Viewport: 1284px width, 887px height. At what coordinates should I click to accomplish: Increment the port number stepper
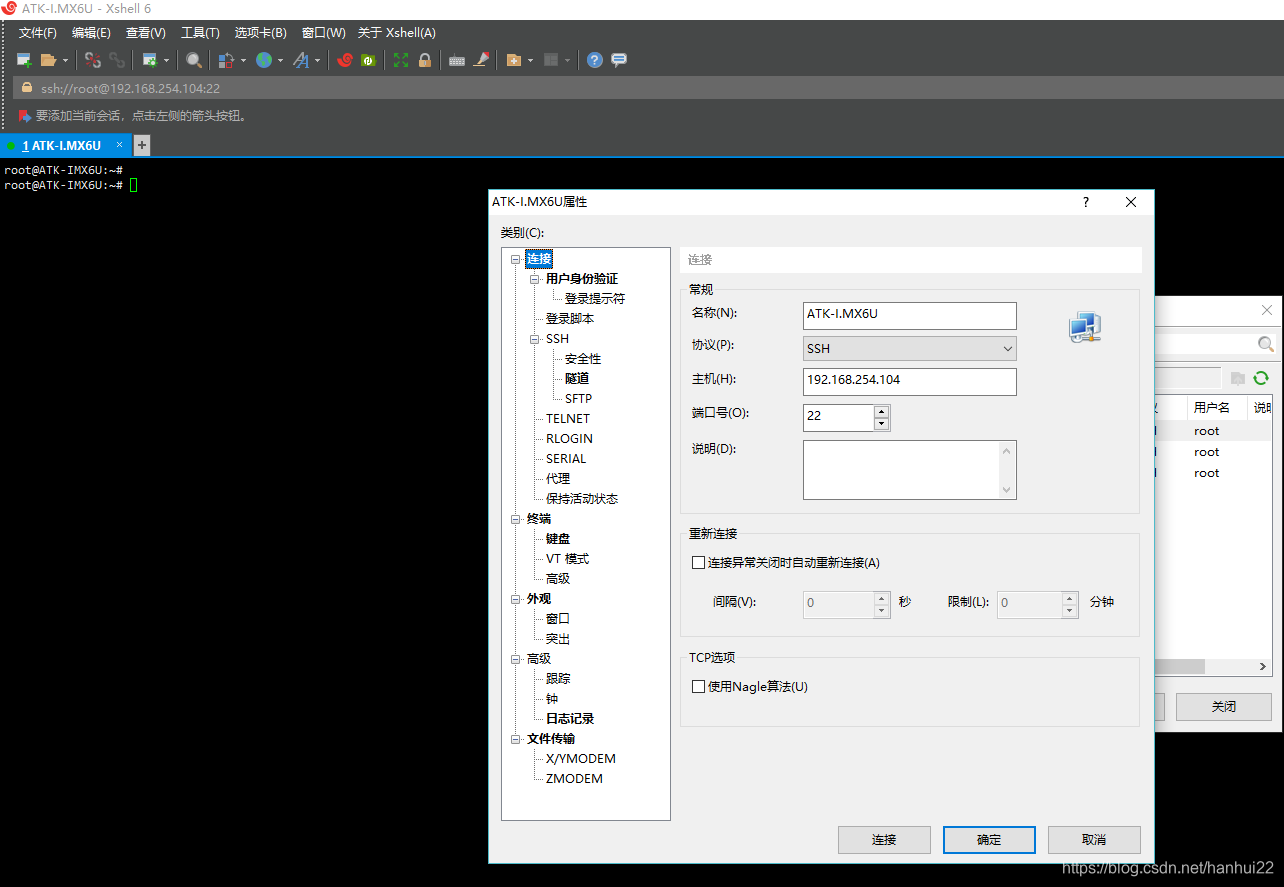point(879,411)
